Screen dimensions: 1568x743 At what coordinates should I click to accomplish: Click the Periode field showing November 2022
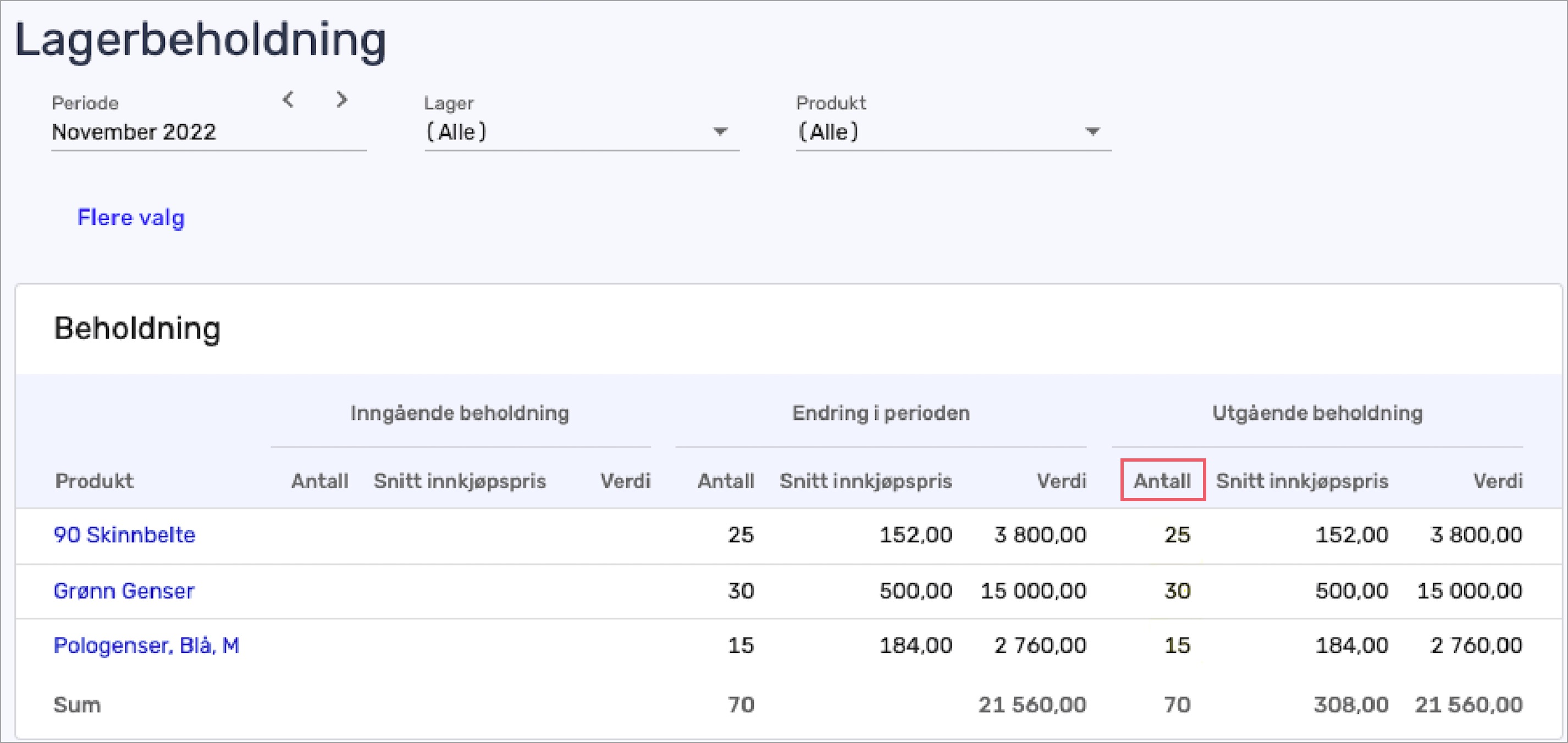209,131
